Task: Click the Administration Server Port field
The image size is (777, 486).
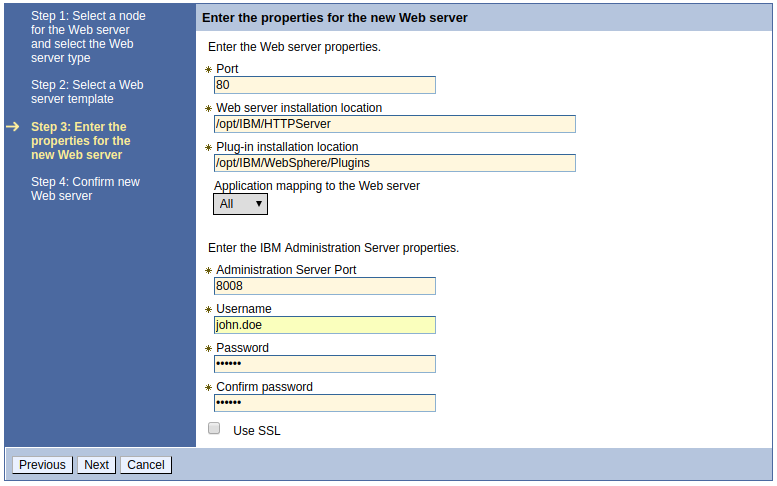Action: click(325, 286)
